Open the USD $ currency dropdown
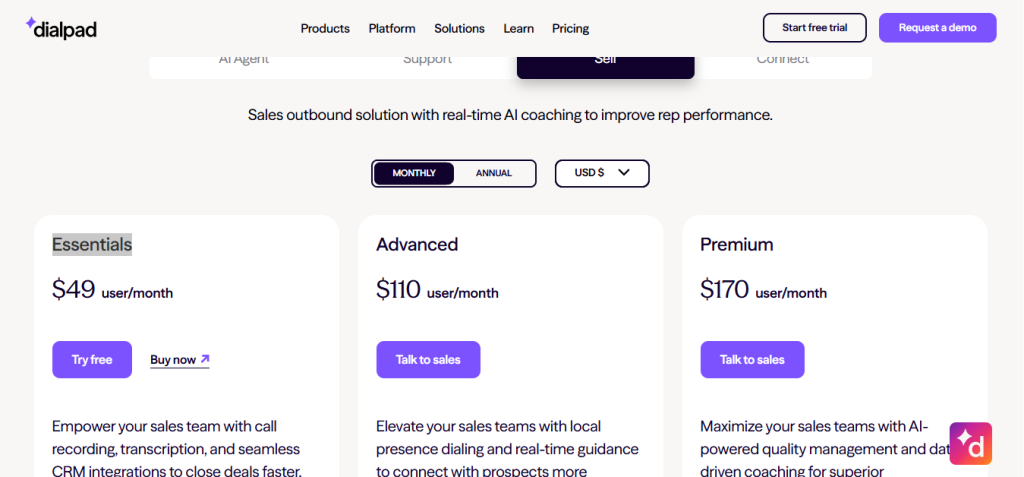Screen dimensions: 1024x477 coord(602,173)
